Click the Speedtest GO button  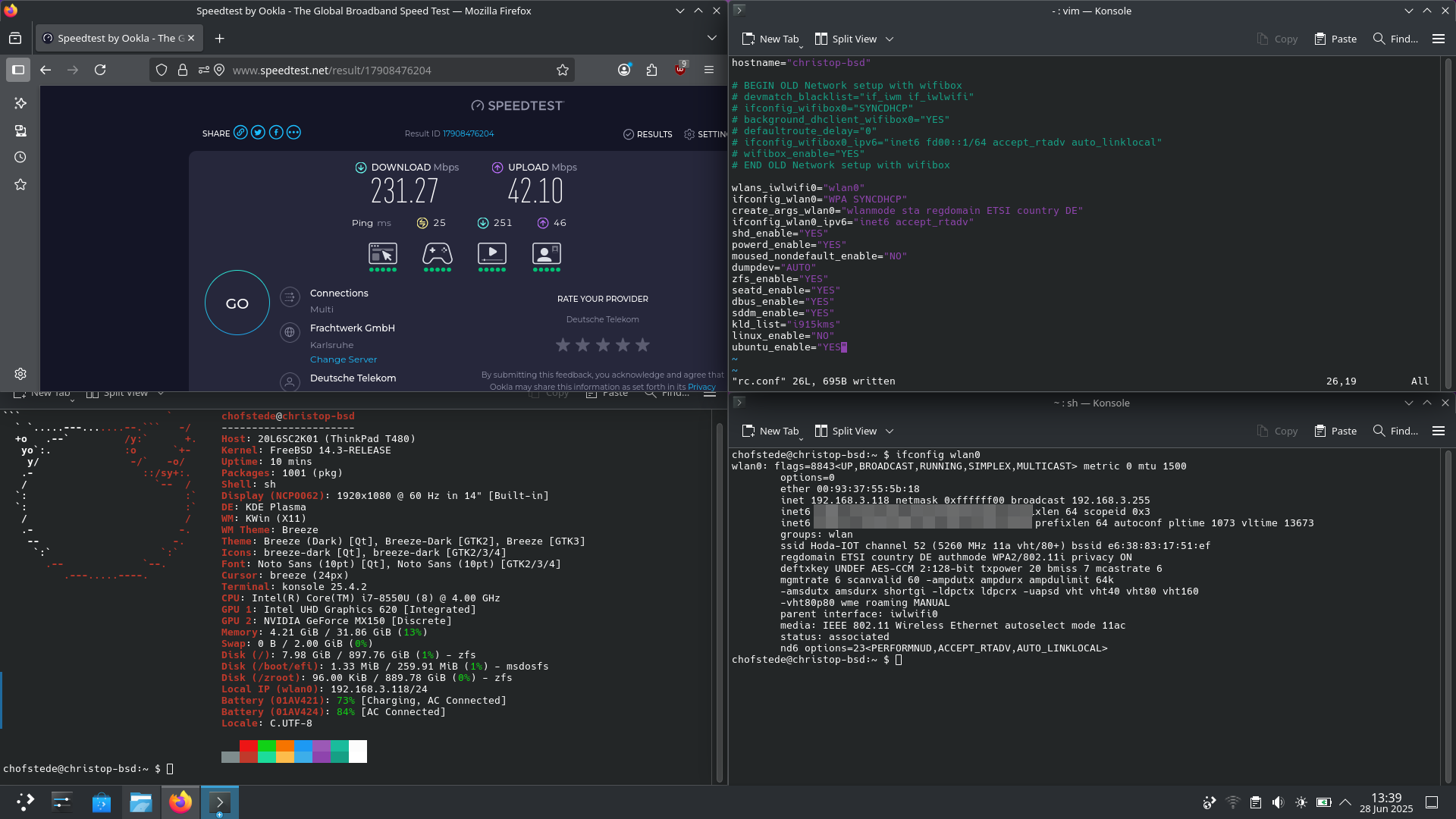[237, 303]
